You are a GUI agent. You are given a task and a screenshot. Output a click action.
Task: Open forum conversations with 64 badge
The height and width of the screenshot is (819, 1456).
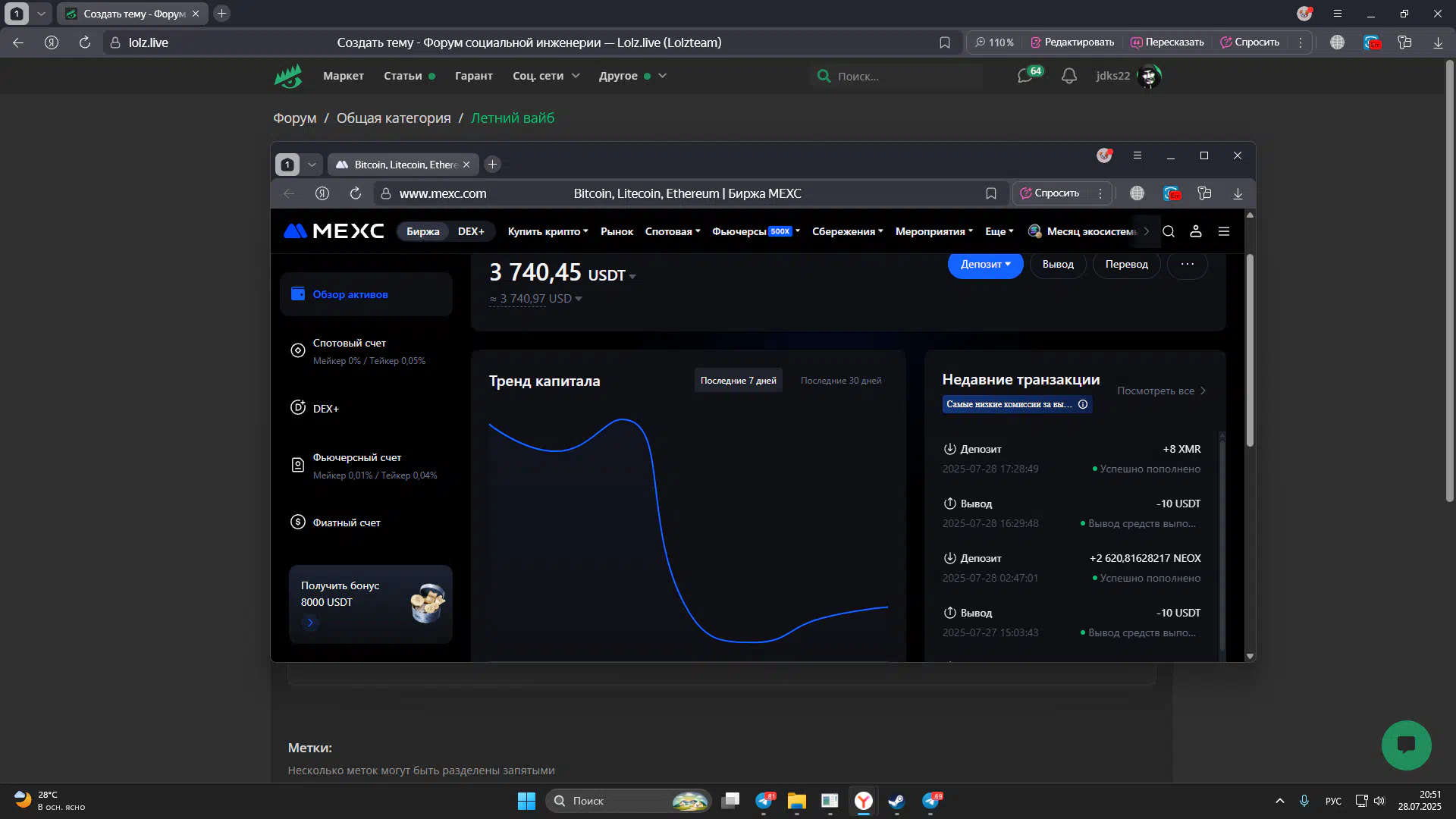(1029, 75)
